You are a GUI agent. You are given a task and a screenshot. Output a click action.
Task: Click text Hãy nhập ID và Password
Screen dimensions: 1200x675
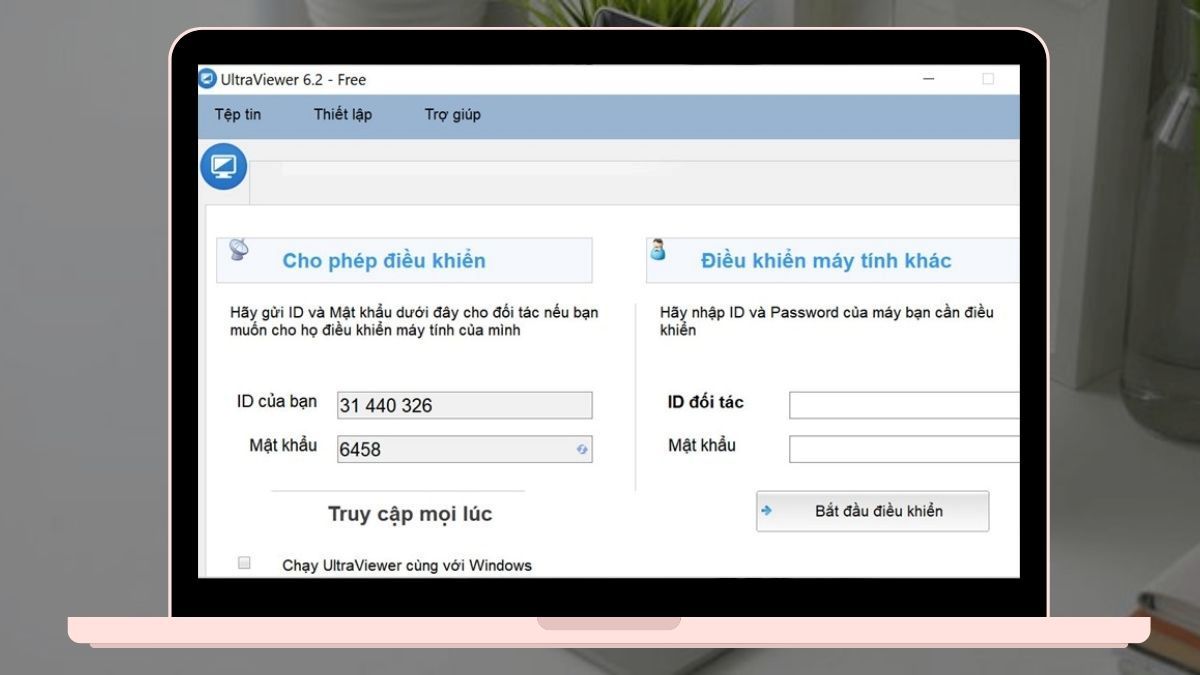pos(827,321)
